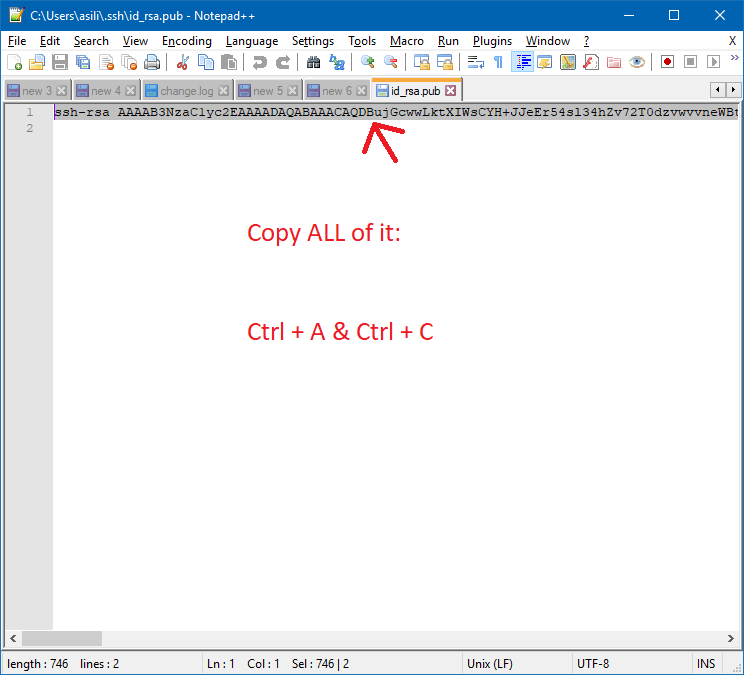Open the Settings menu

click(x=313, y=41)
